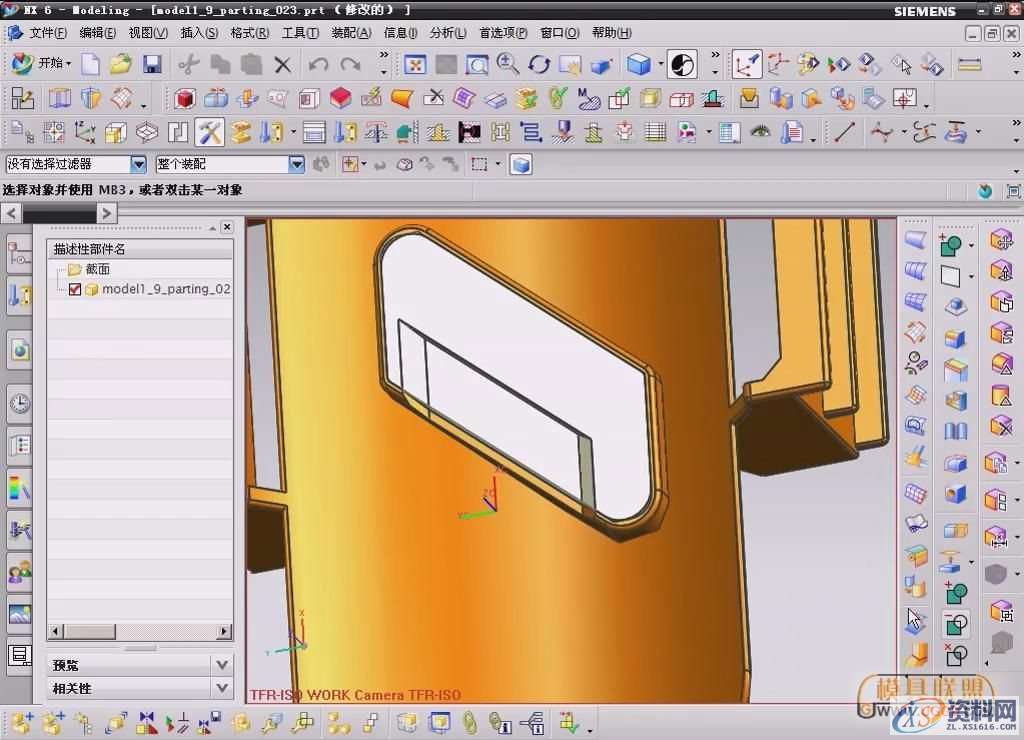Save the current part with the disk icon
The width and height of the screenshot is (1024, 740).
[x=151, y=64]
